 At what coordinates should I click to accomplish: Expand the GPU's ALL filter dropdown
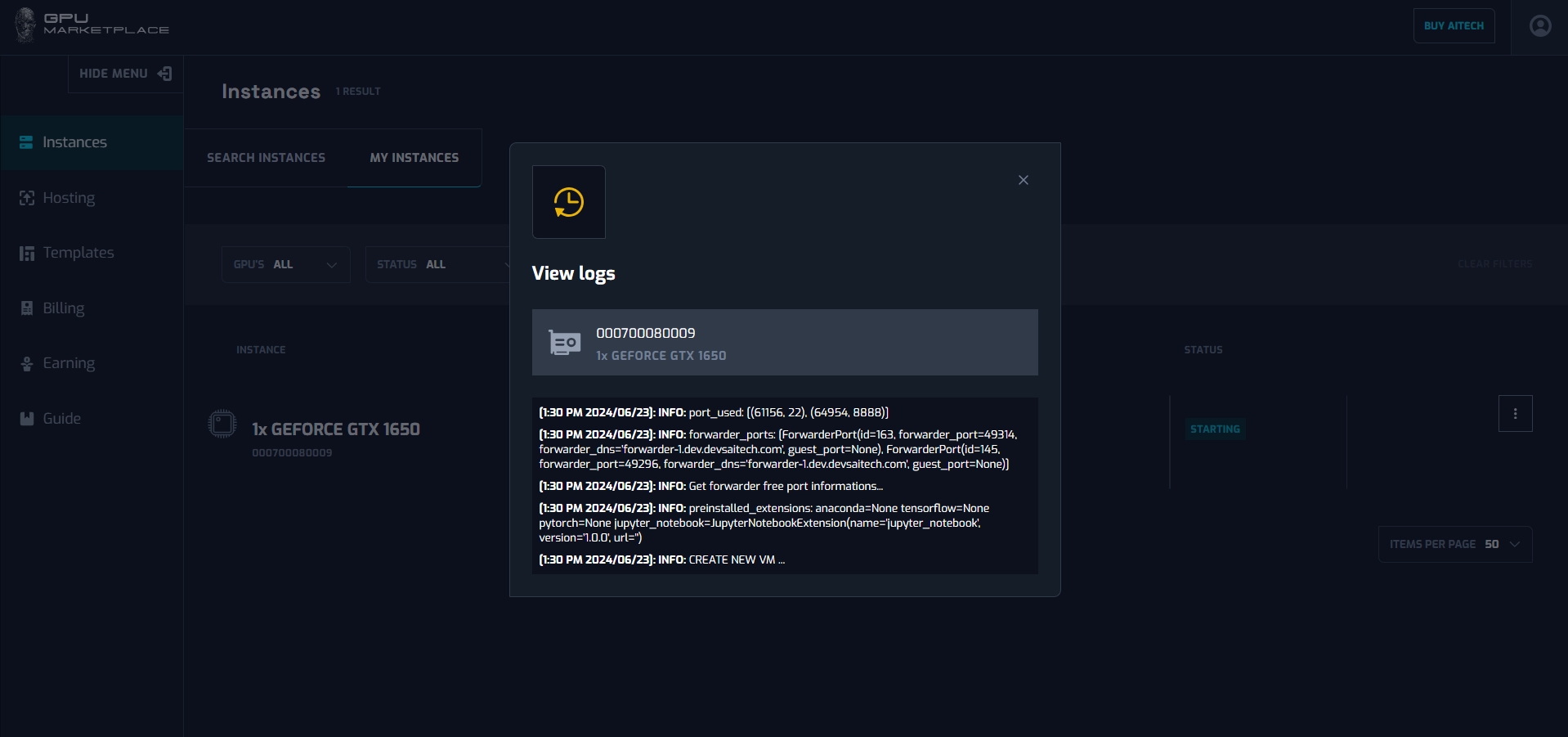285,264
